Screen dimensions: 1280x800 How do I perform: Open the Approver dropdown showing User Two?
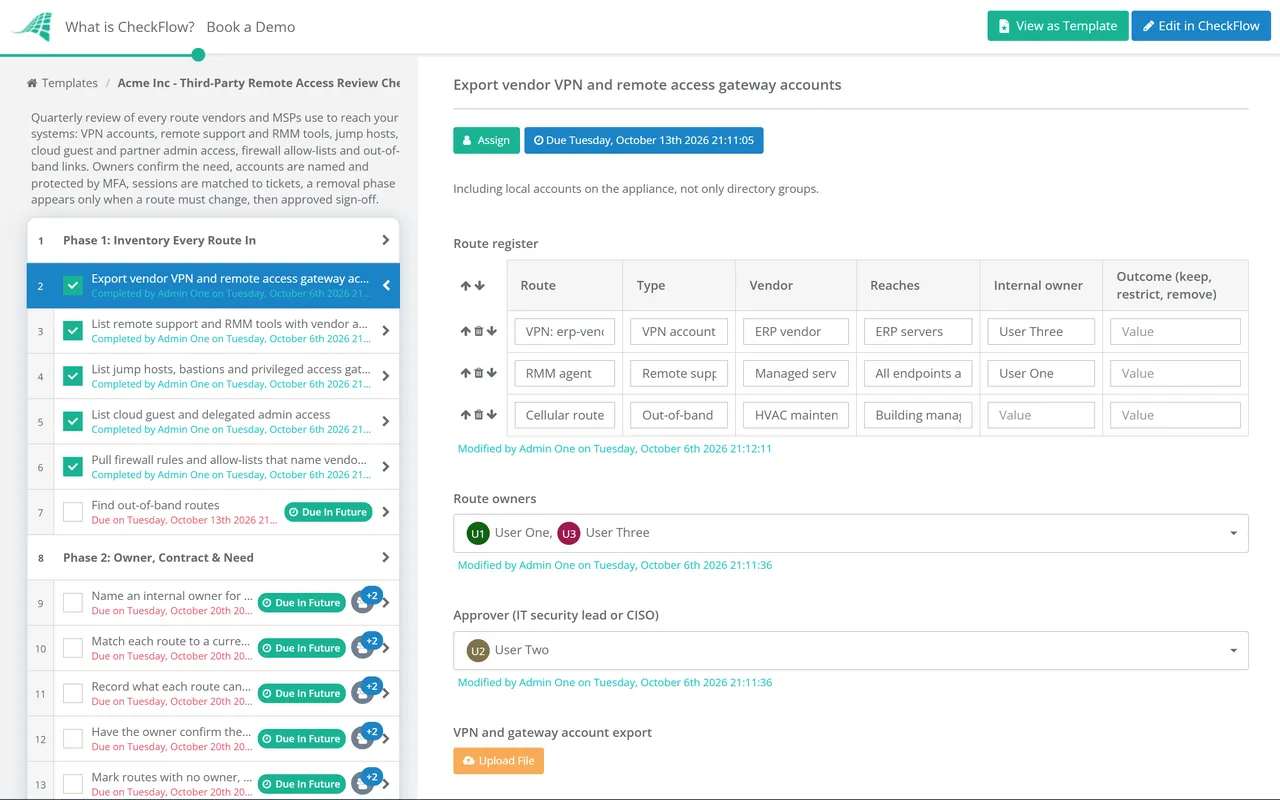click(851, 650)
